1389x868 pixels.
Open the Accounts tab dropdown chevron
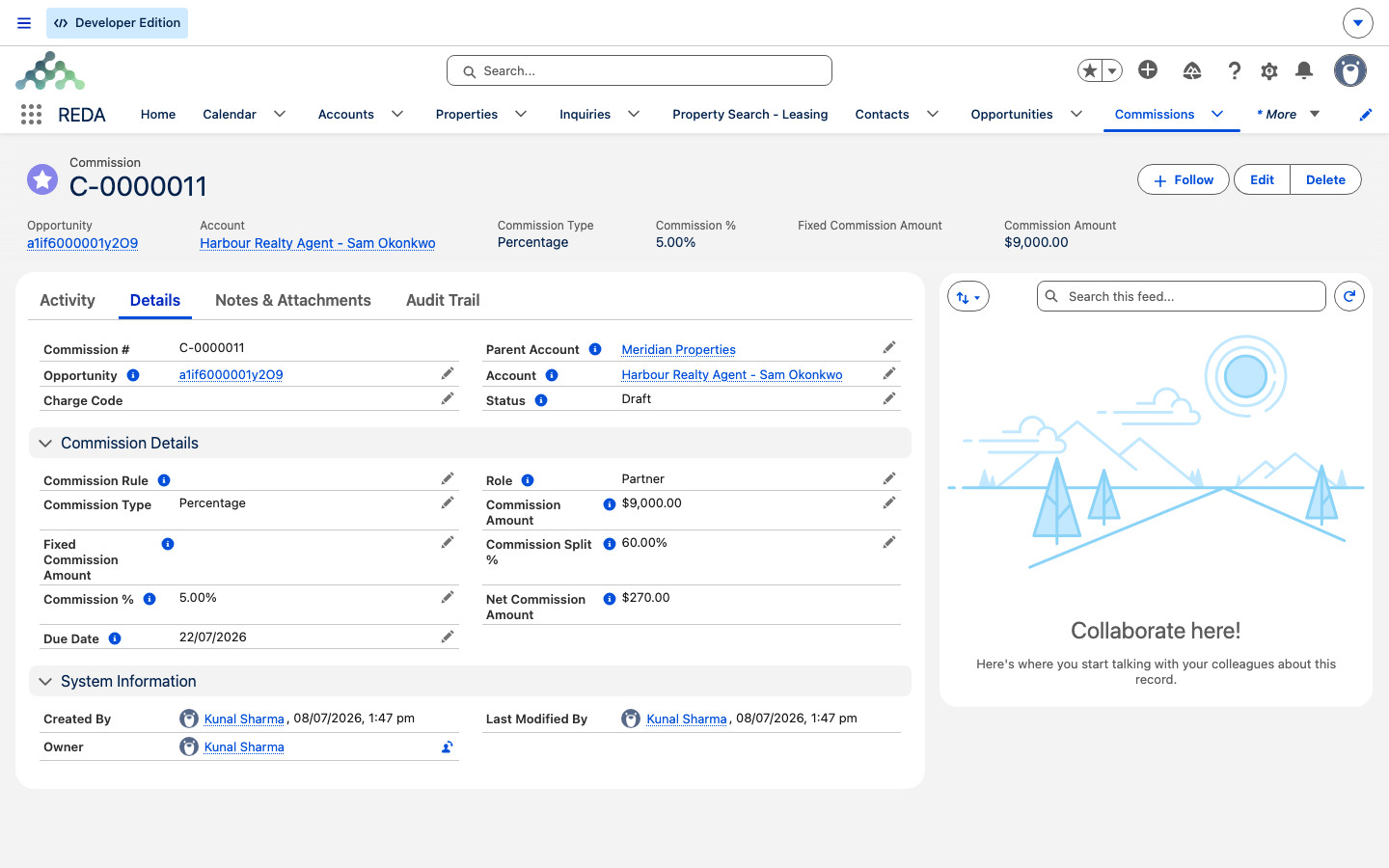click(397, 114)
